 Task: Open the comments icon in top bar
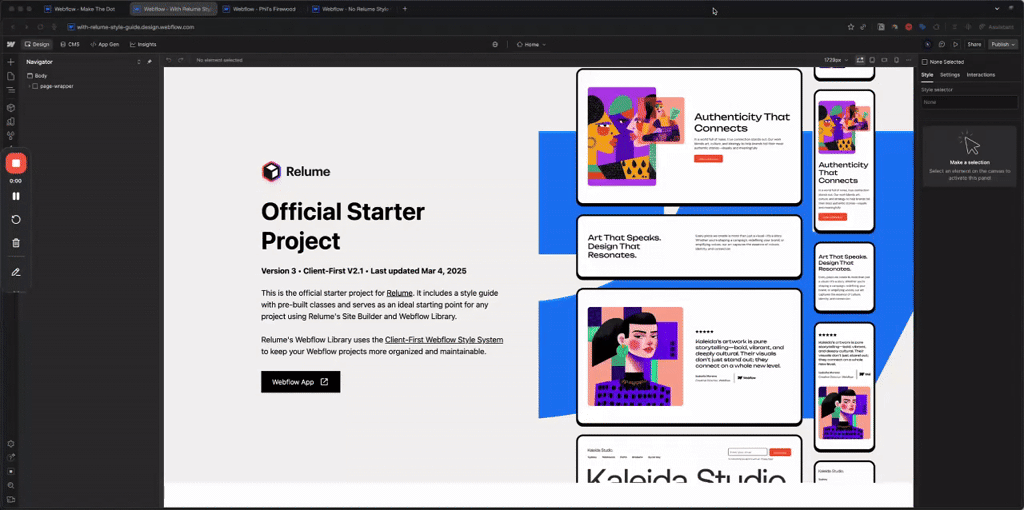(x=941, y=44)
